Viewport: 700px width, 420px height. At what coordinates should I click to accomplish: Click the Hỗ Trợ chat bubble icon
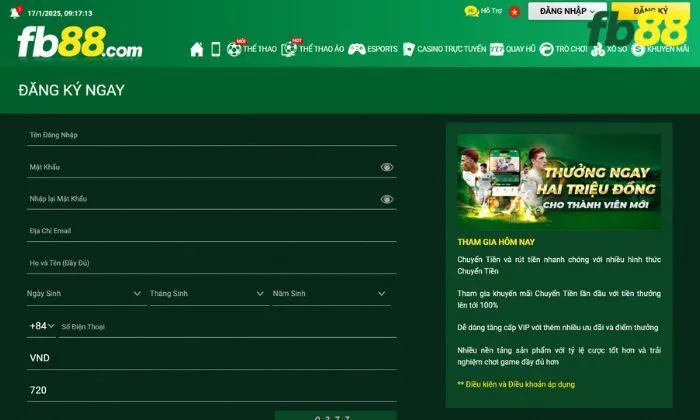click(471, 11)
